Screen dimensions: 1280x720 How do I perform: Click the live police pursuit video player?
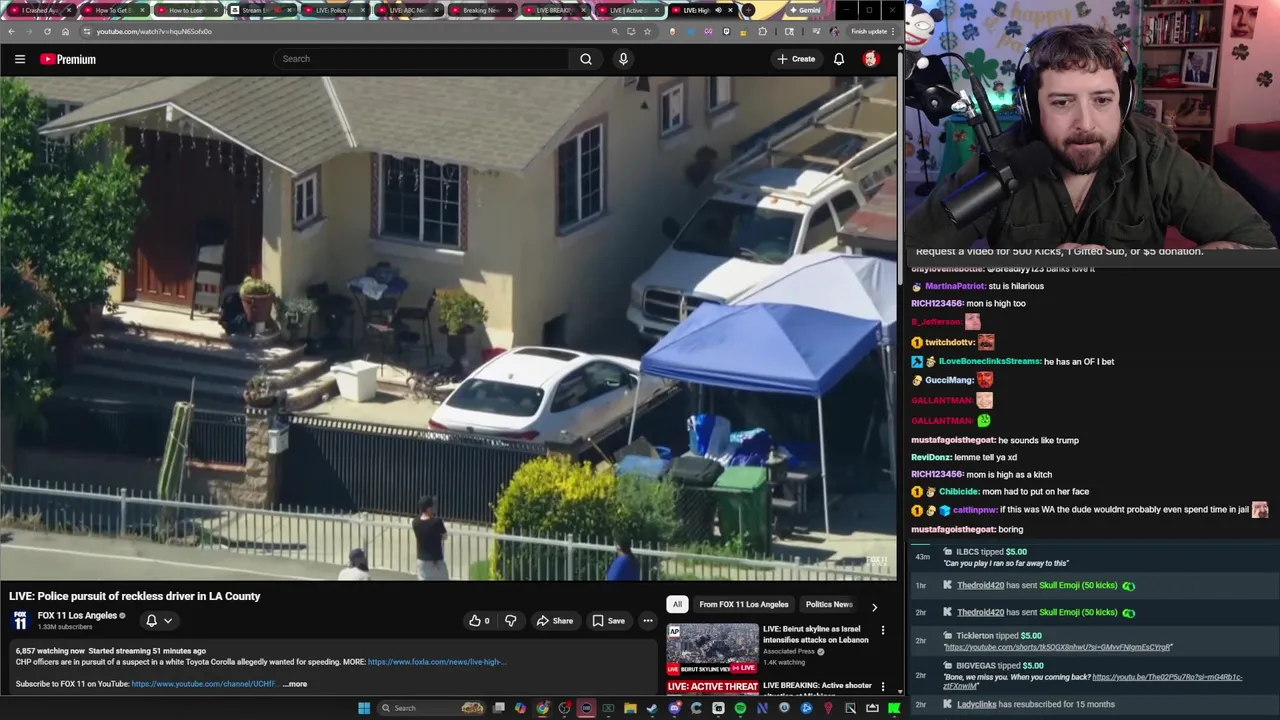[448, 329]
